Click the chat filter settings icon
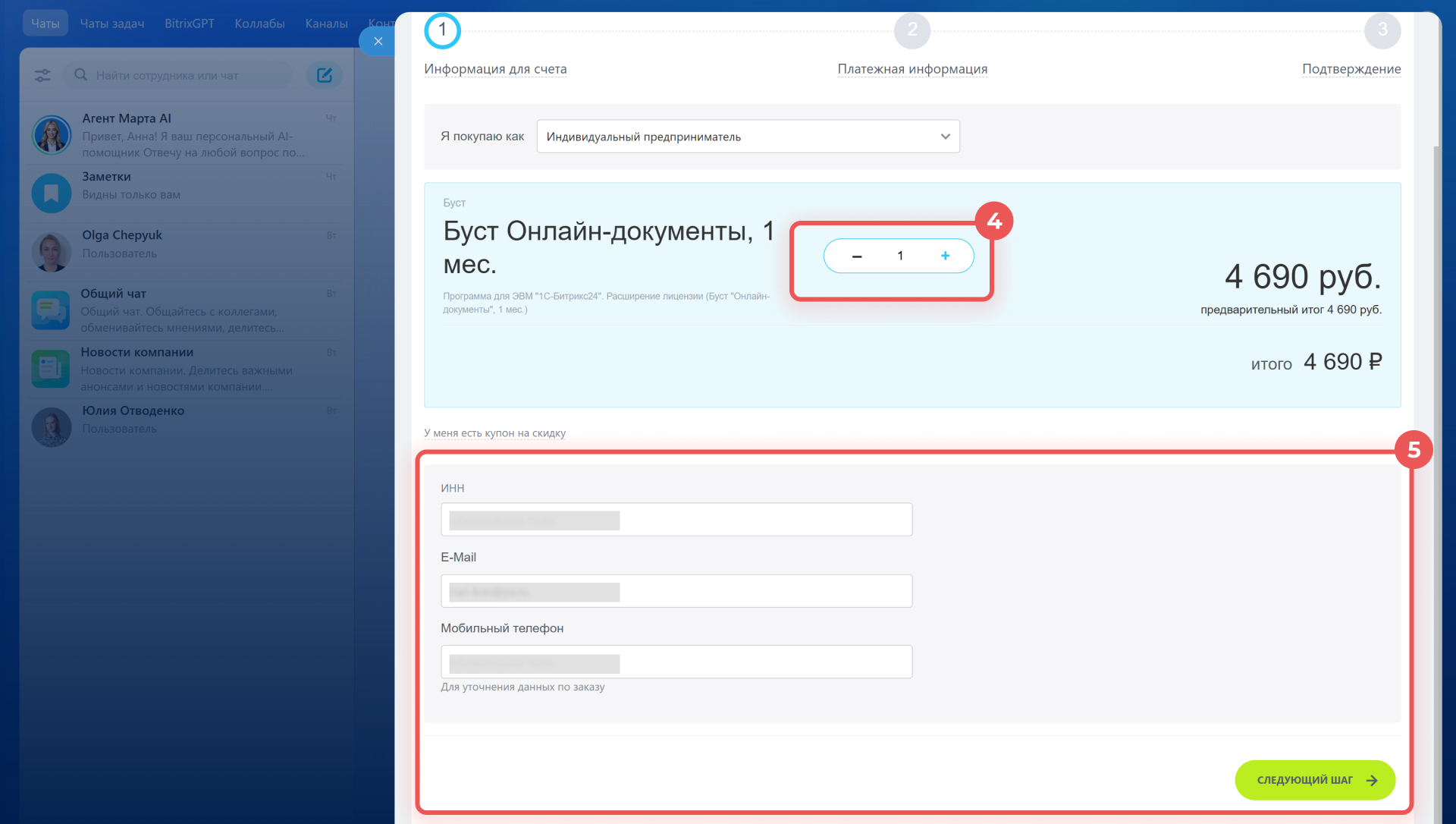The image size is (1456, 824). coord(42,75)
